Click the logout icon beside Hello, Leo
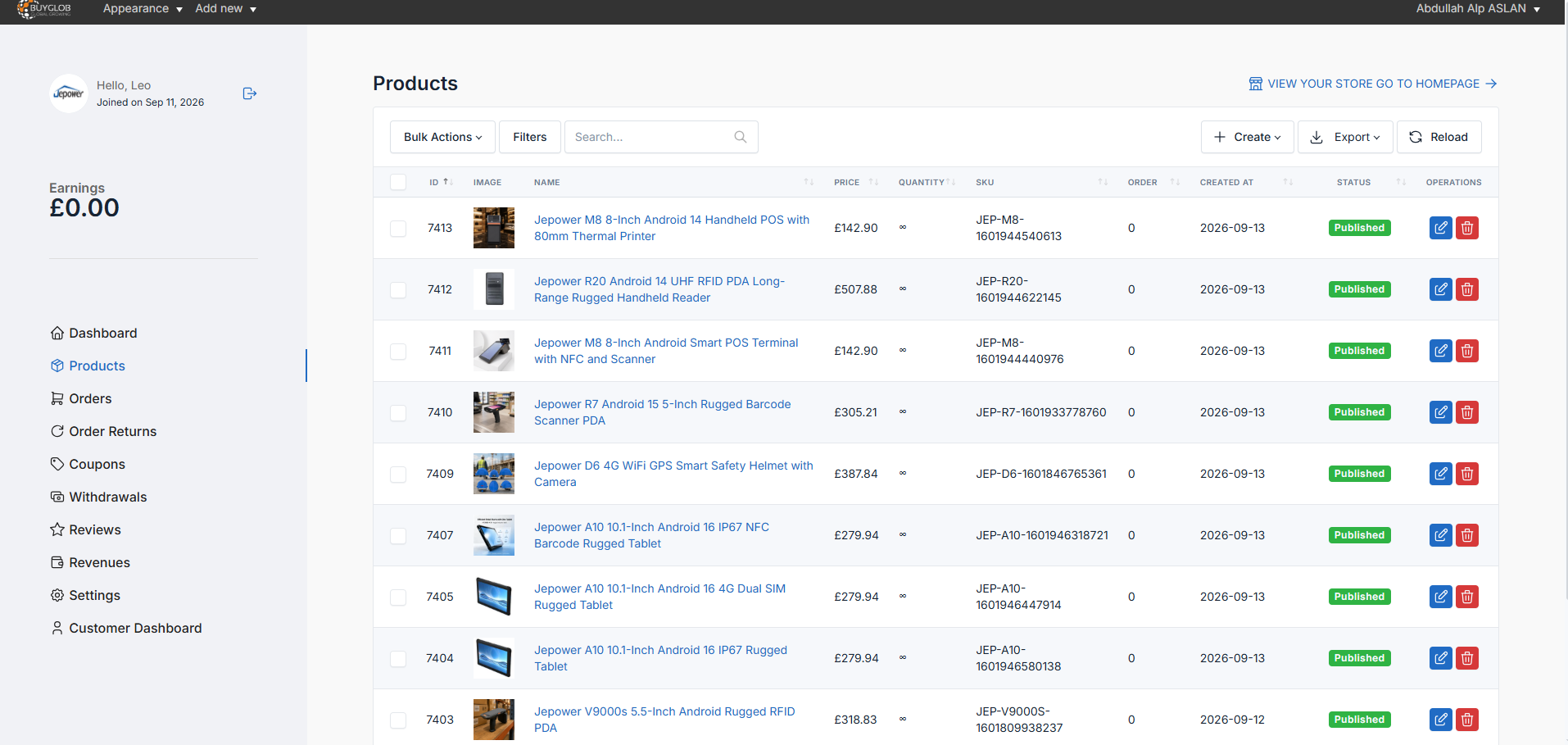 click(x=250, y=93)
